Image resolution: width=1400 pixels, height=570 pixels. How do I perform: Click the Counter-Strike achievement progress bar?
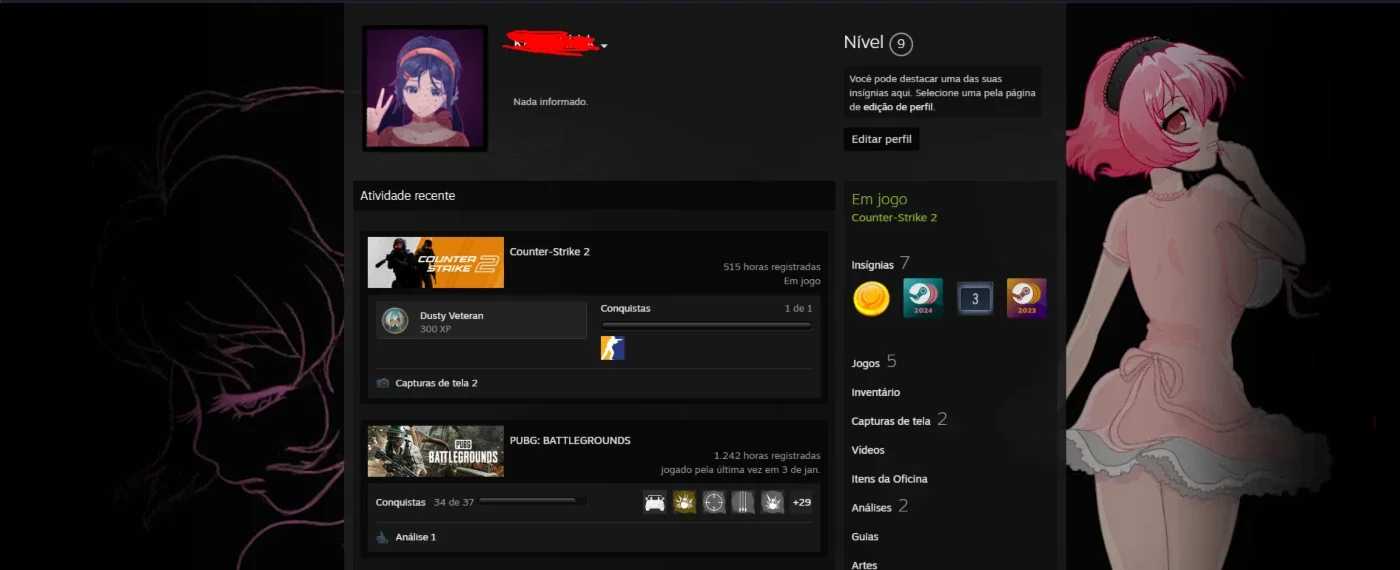(706, 325)
